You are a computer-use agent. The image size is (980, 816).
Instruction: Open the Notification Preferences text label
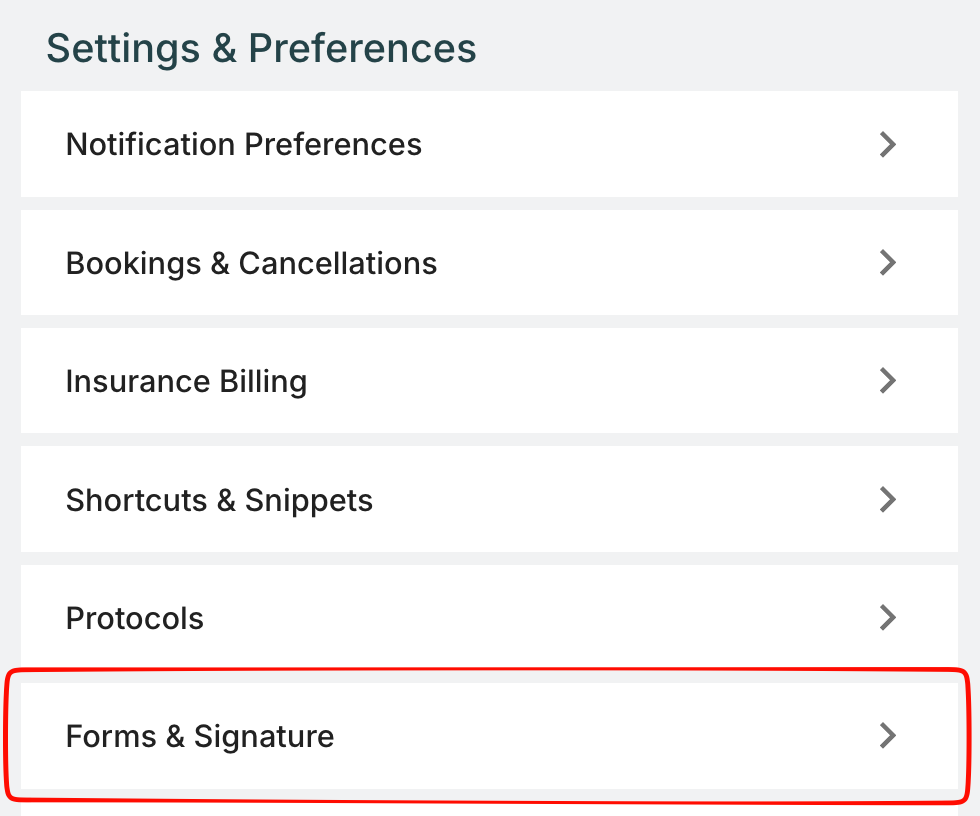coord(243,145)
